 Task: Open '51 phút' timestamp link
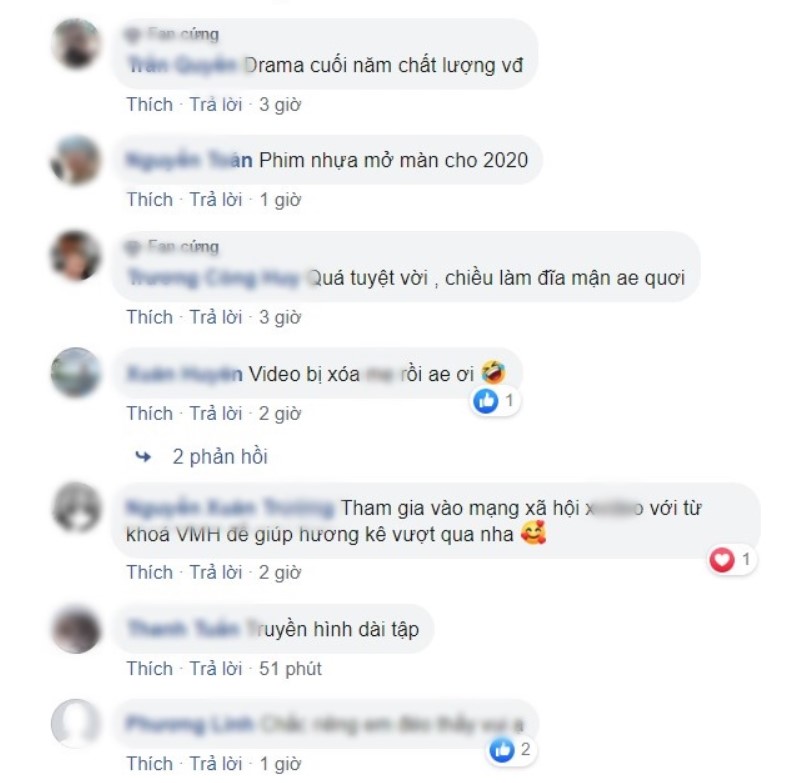tap(290, 669)
